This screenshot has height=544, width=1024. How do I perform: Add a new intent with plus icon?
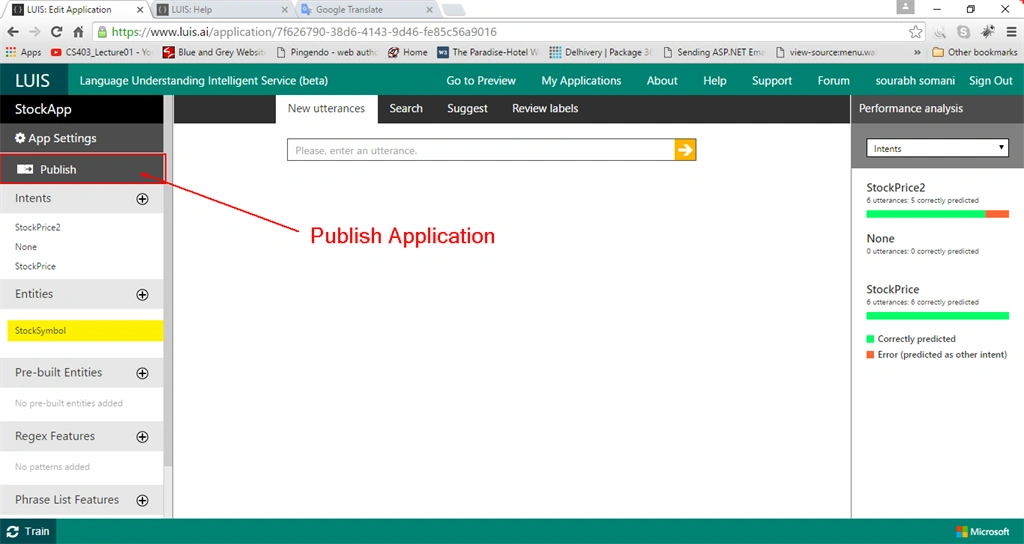[x=142, y=199]
